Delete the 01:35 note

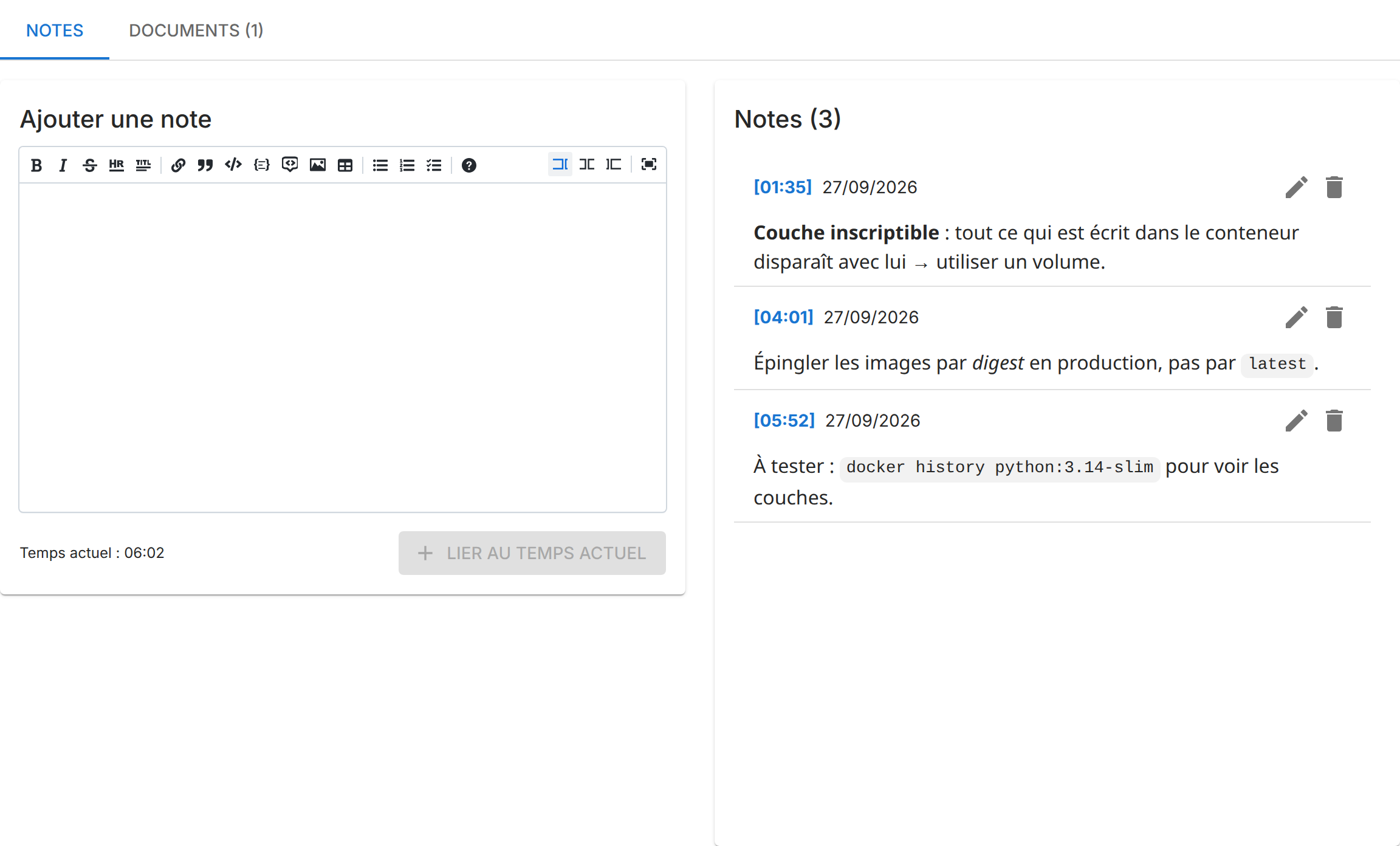pyautogui.click(x=1334, y=187)
